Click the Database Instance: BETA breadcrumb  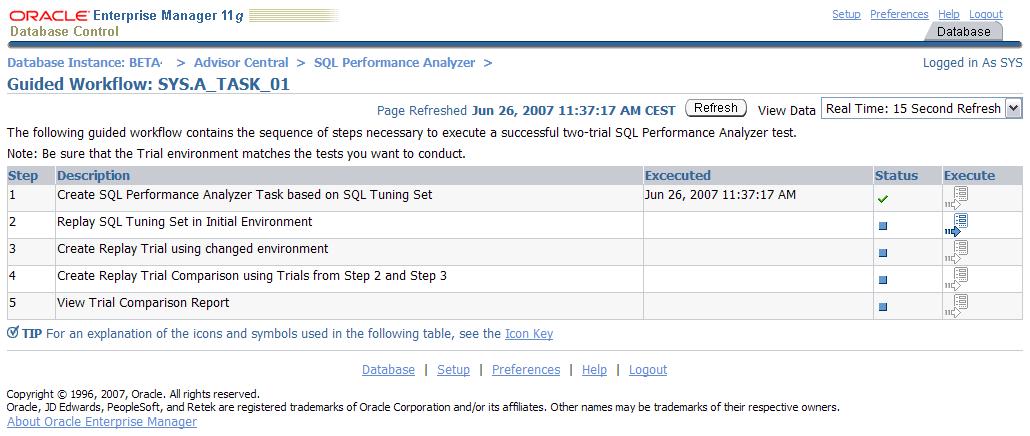coord(84,62)
